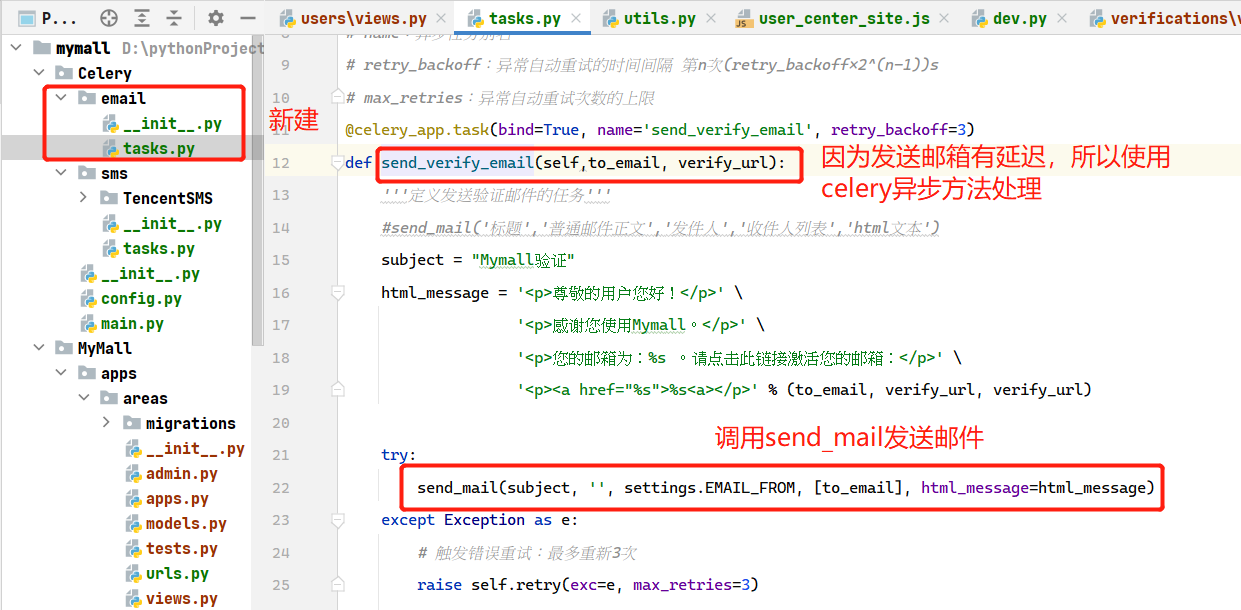The image size is (1241, 610).
Task: Collapse the MyMall folder arrow
Action: tap(38, 348)
